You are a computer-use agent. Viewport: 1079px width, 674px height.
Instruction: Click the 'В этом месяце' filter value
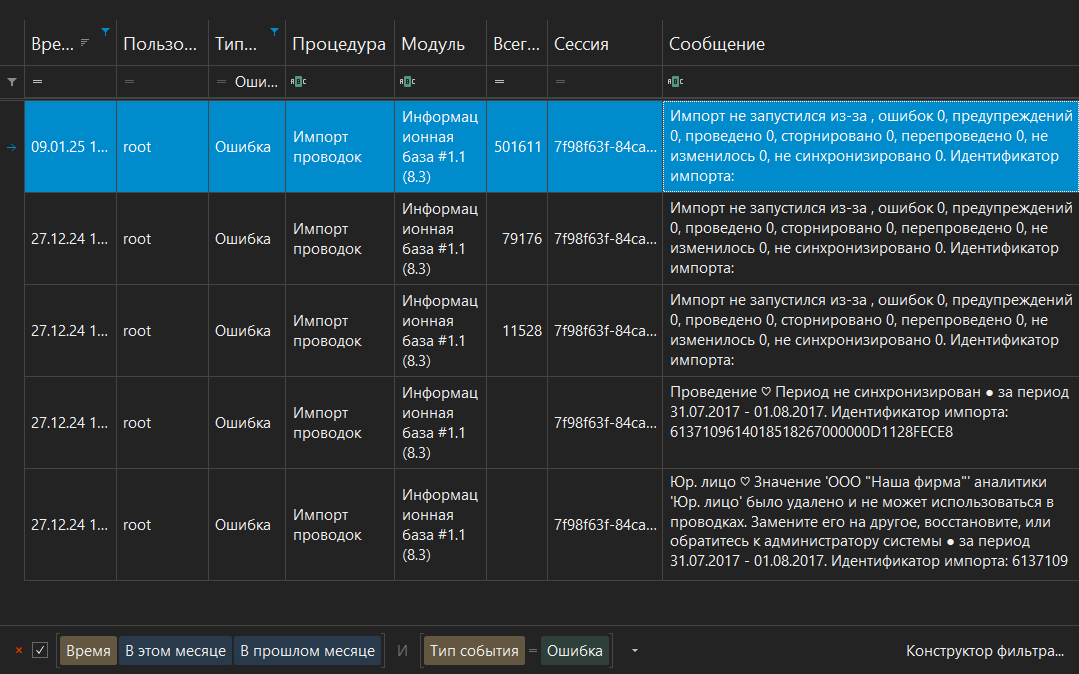coord(175,651)
